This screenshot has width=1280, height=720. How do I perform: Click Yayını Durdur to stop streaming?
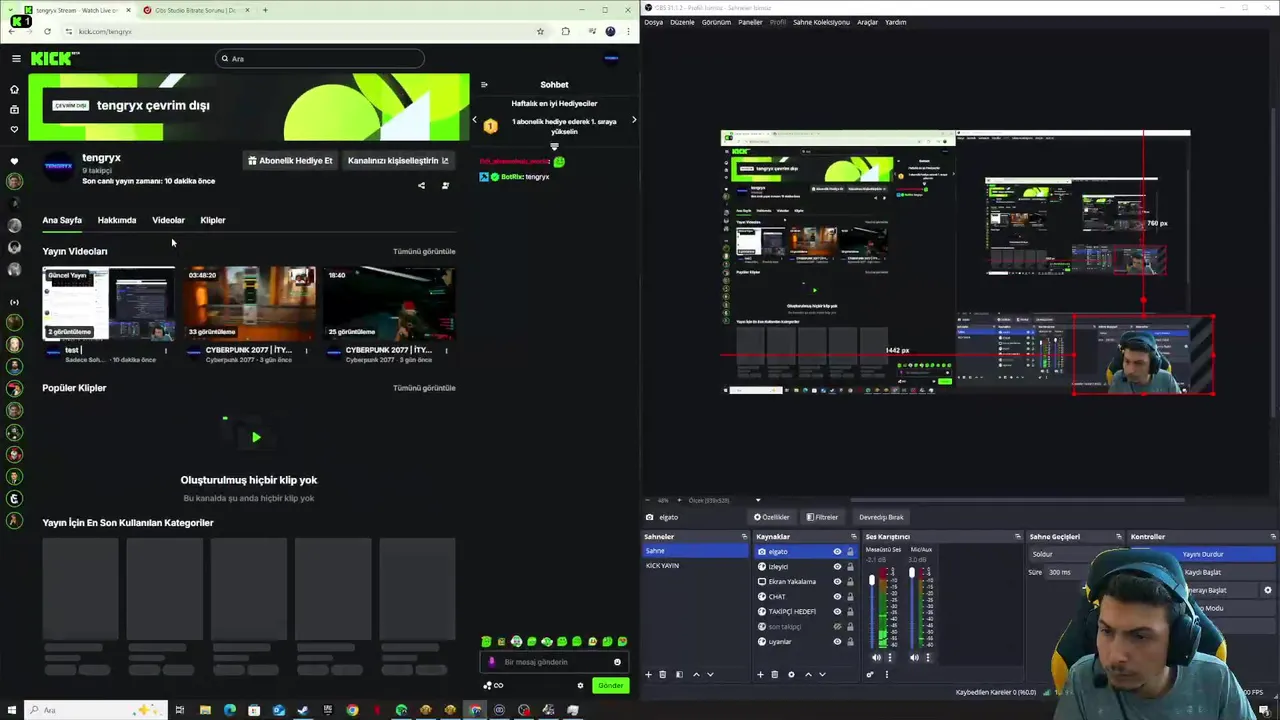tap(1203, 554)
